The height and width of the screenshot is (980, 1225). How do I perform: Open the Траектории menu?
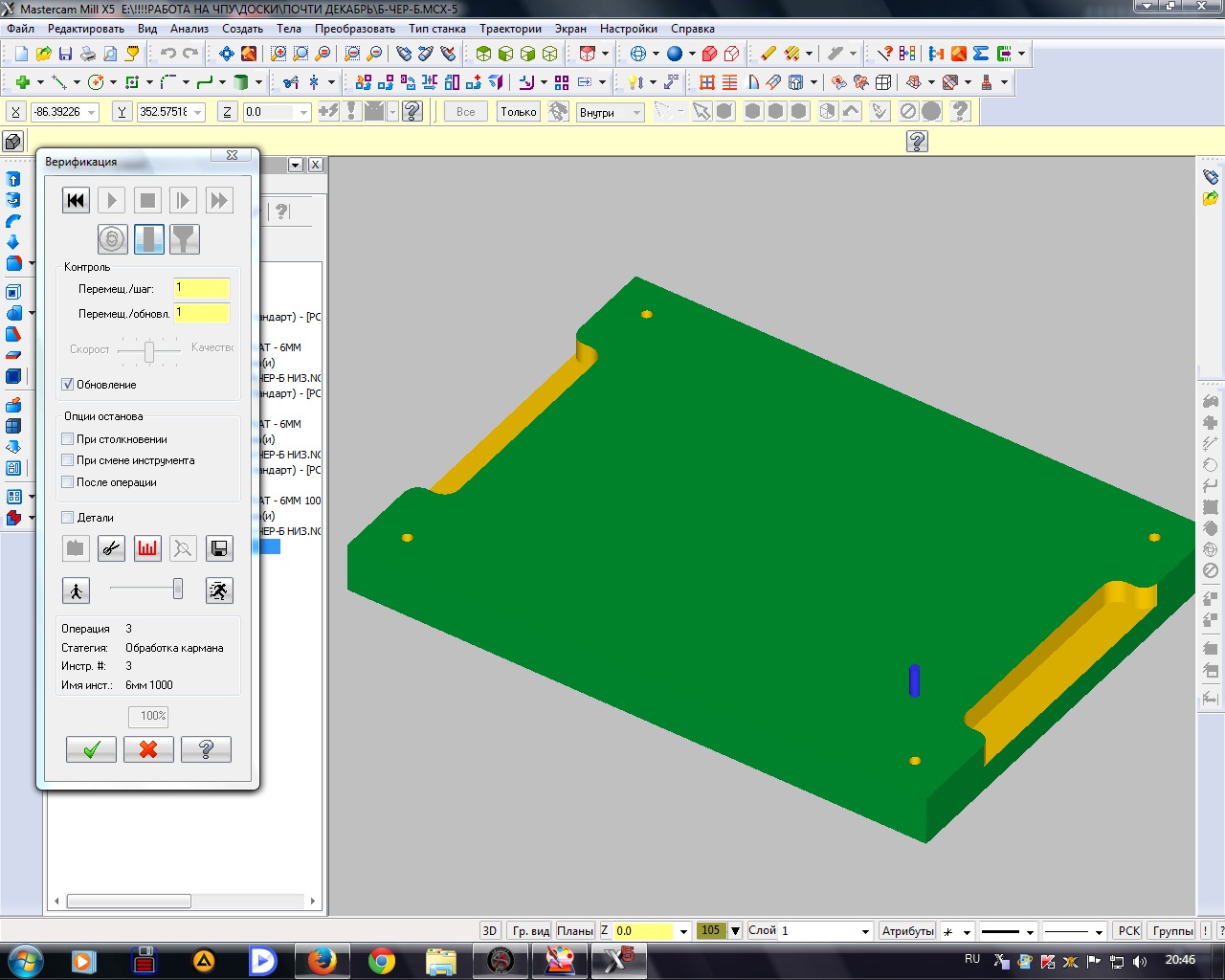tap(510, 29)
